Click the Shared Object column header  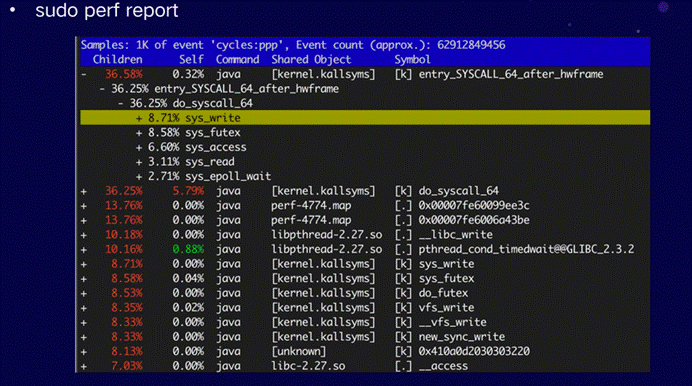(x=311, y=60)
